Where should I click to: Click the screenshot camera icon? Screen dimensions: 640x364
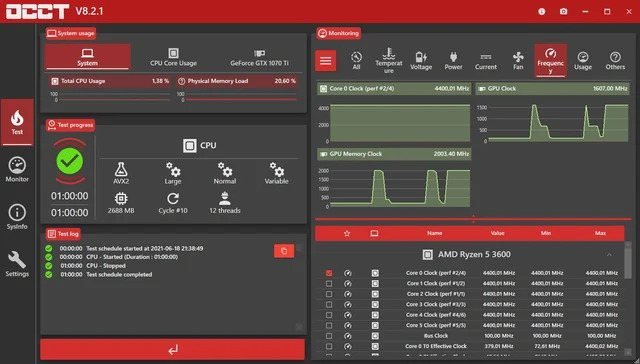pyautogui.click(x=564, y=11)
